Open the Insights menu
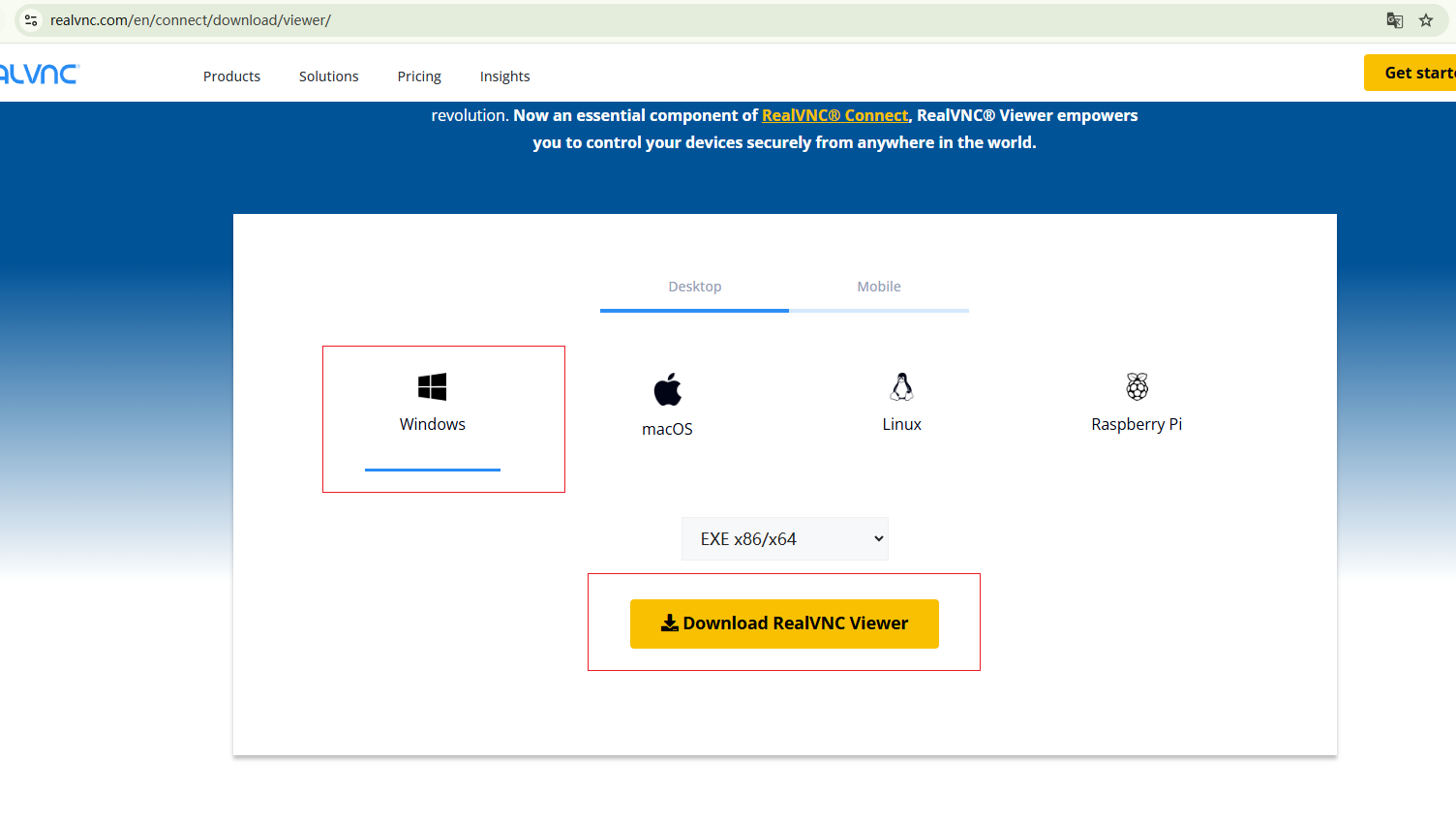 [504, 76]
